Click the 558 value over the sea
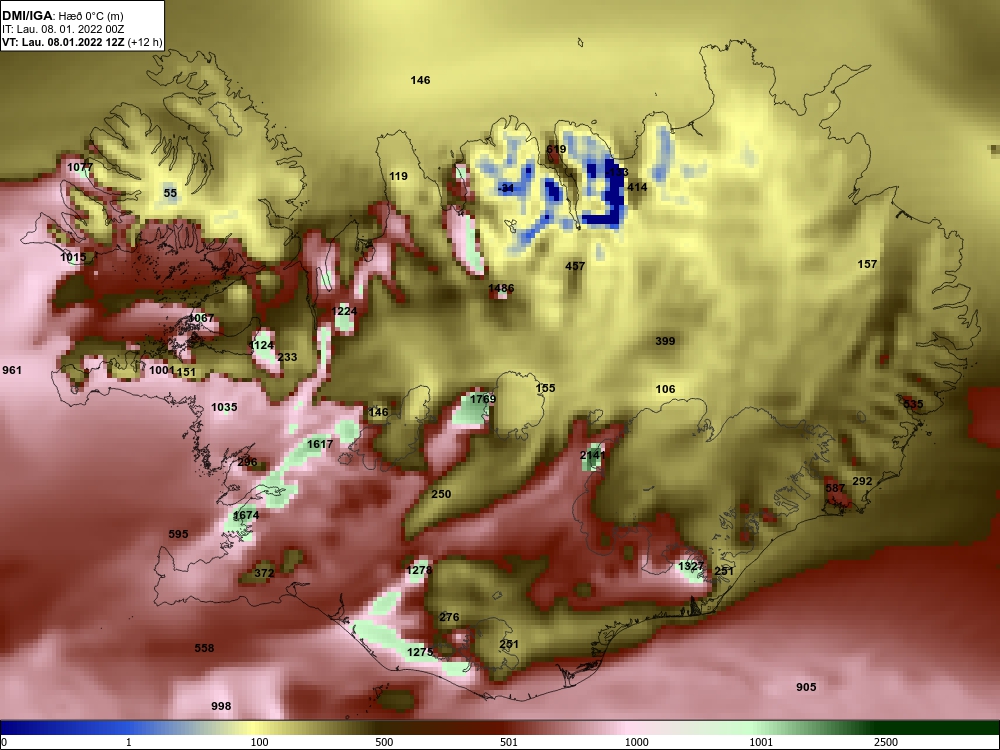The height and width of the screenshot is (750, 1000). pos(204,648)
